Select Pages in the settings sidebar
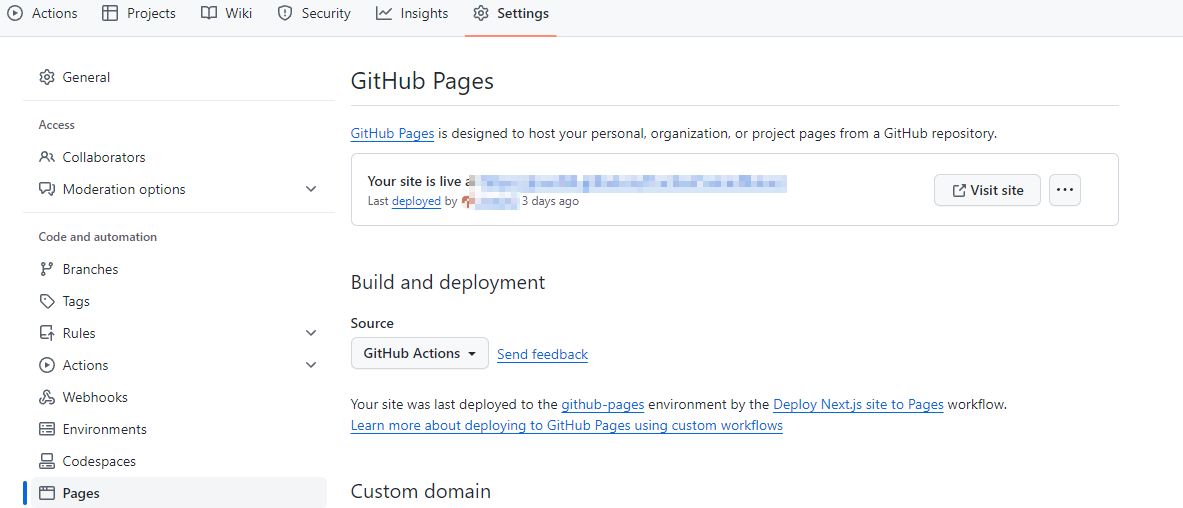Image resolution: width=1183 pixels, height=508 pixels. [179, 493]
